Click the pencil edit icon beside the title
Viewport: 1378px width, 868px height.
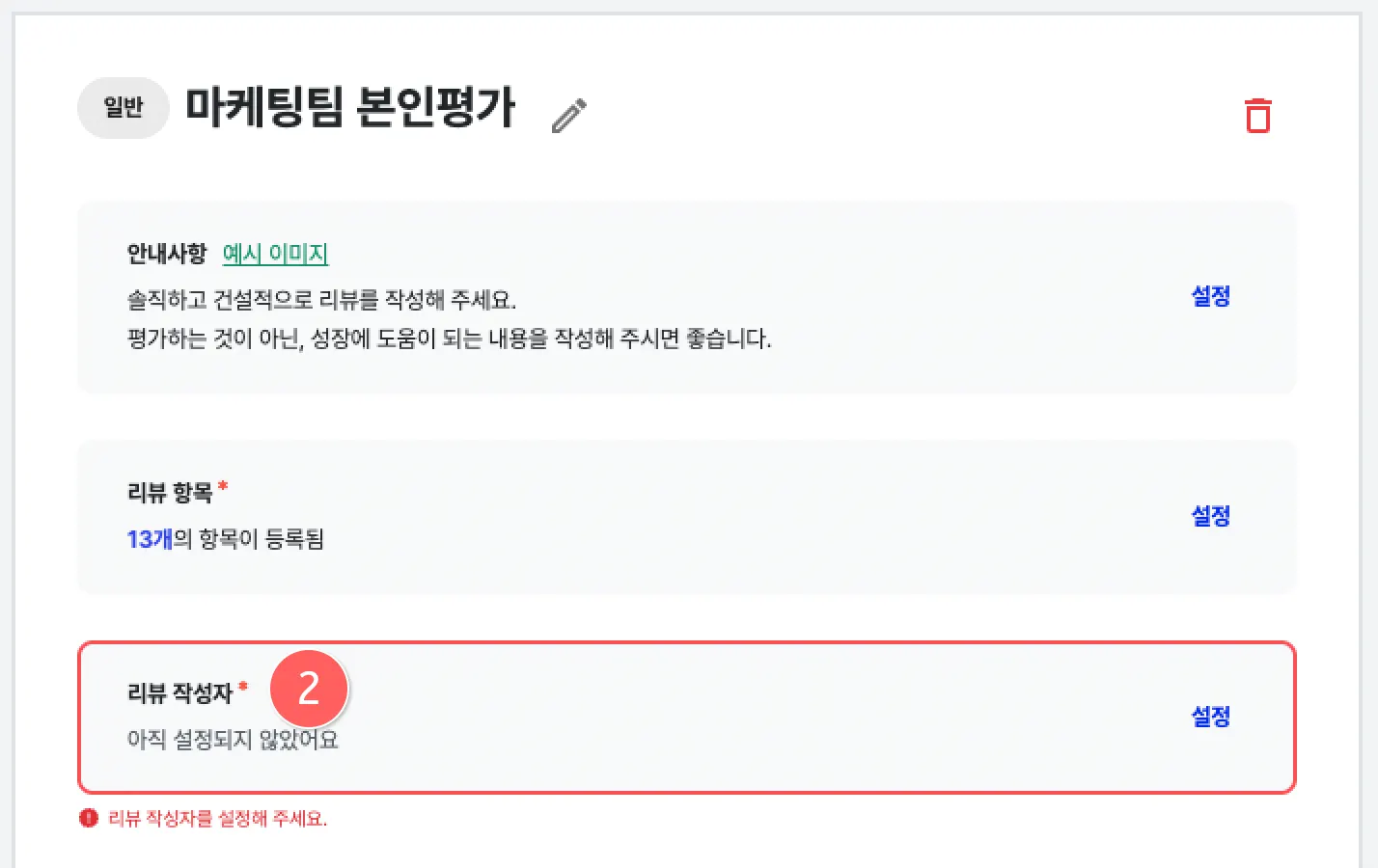point(569,116)
